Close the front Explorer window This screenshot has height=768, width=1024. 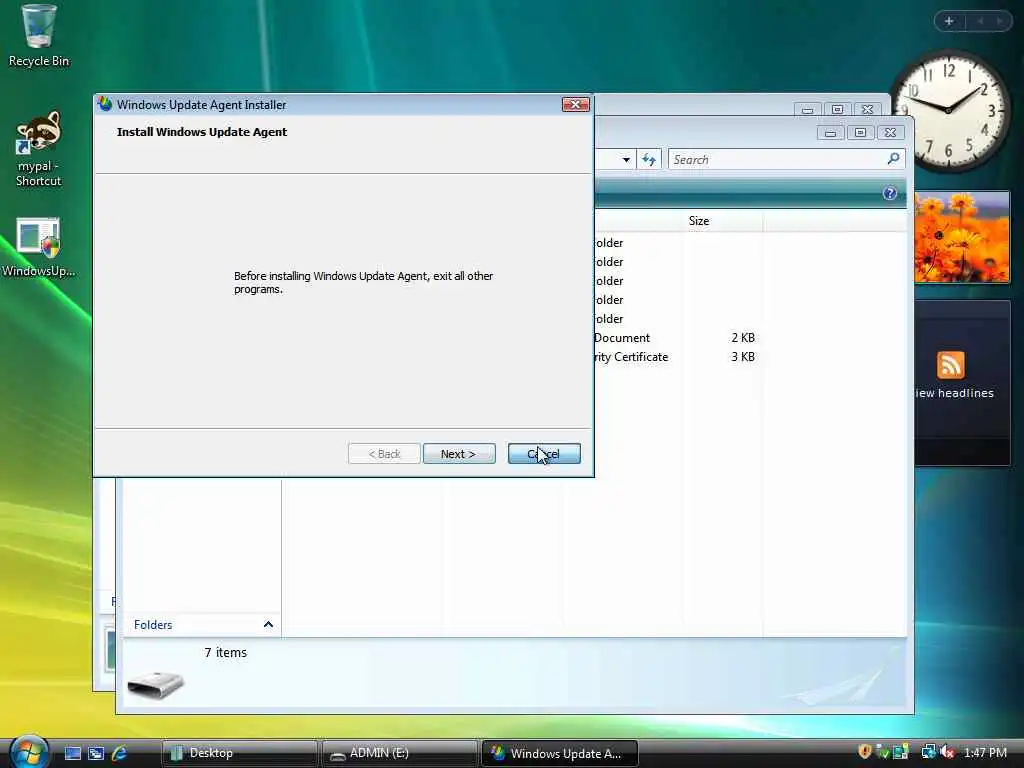(890, 133)
